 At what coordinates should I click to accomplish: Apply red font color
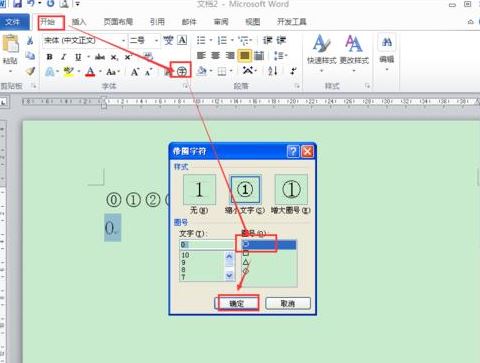pyautogui.click(x=90, y=71)
